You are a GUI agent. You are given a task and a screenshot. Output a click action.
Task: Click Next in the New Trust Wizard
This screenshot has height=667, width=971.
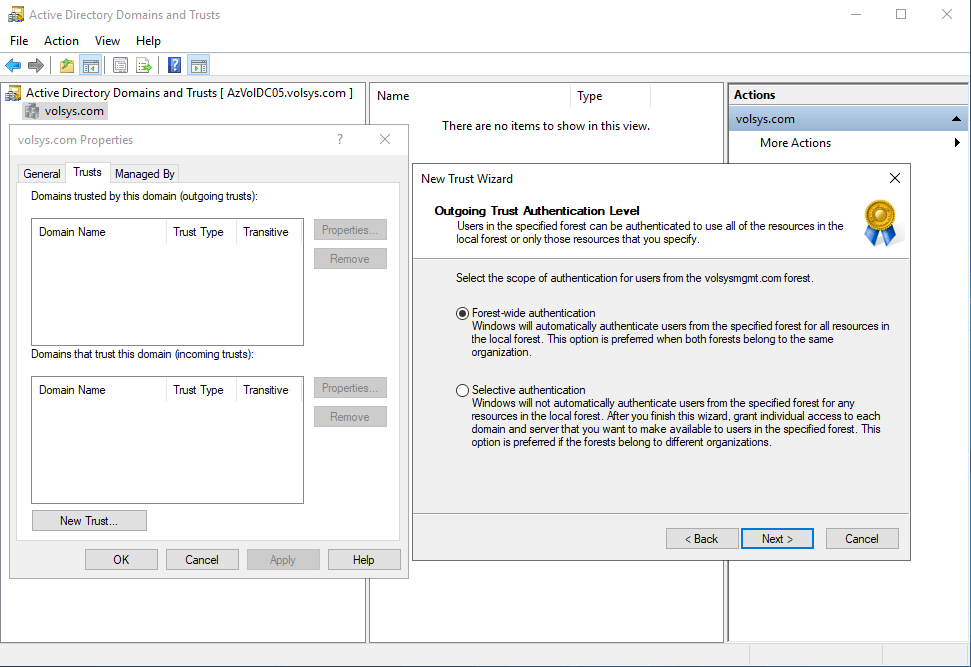tap(777, 539)
